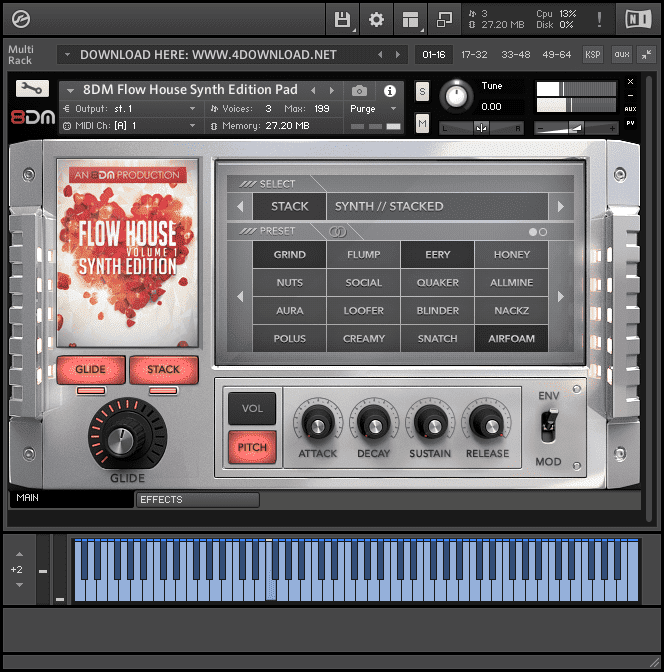This screenshot has width=664, height=672.
Task: Open the workspace layout panel icon
Action: tap(410, 19)
